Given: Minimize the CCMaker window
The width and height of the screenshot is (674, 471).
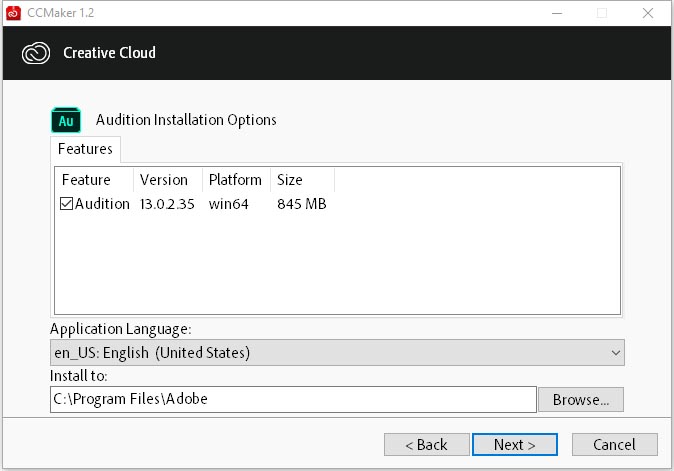Looking at the screenshot, I should coord(557,13).
